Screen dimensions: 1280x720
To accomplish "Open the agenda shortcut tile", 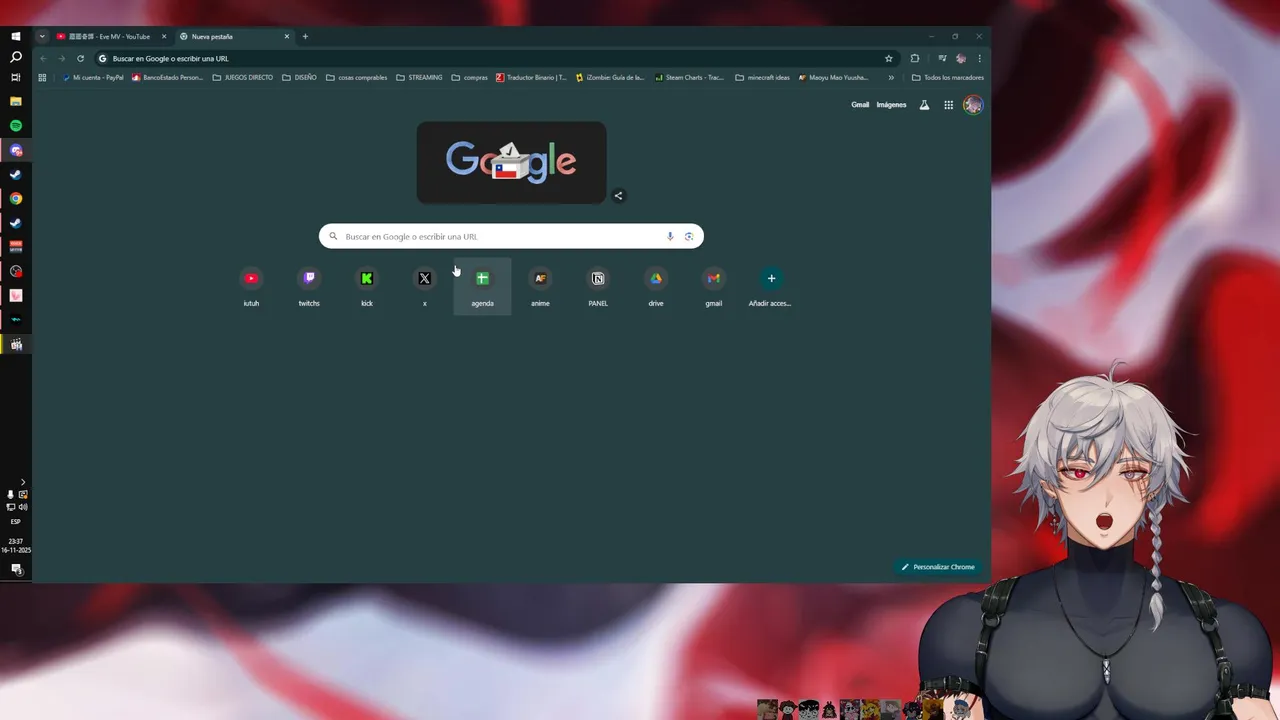I will click(x=482, y=286).
